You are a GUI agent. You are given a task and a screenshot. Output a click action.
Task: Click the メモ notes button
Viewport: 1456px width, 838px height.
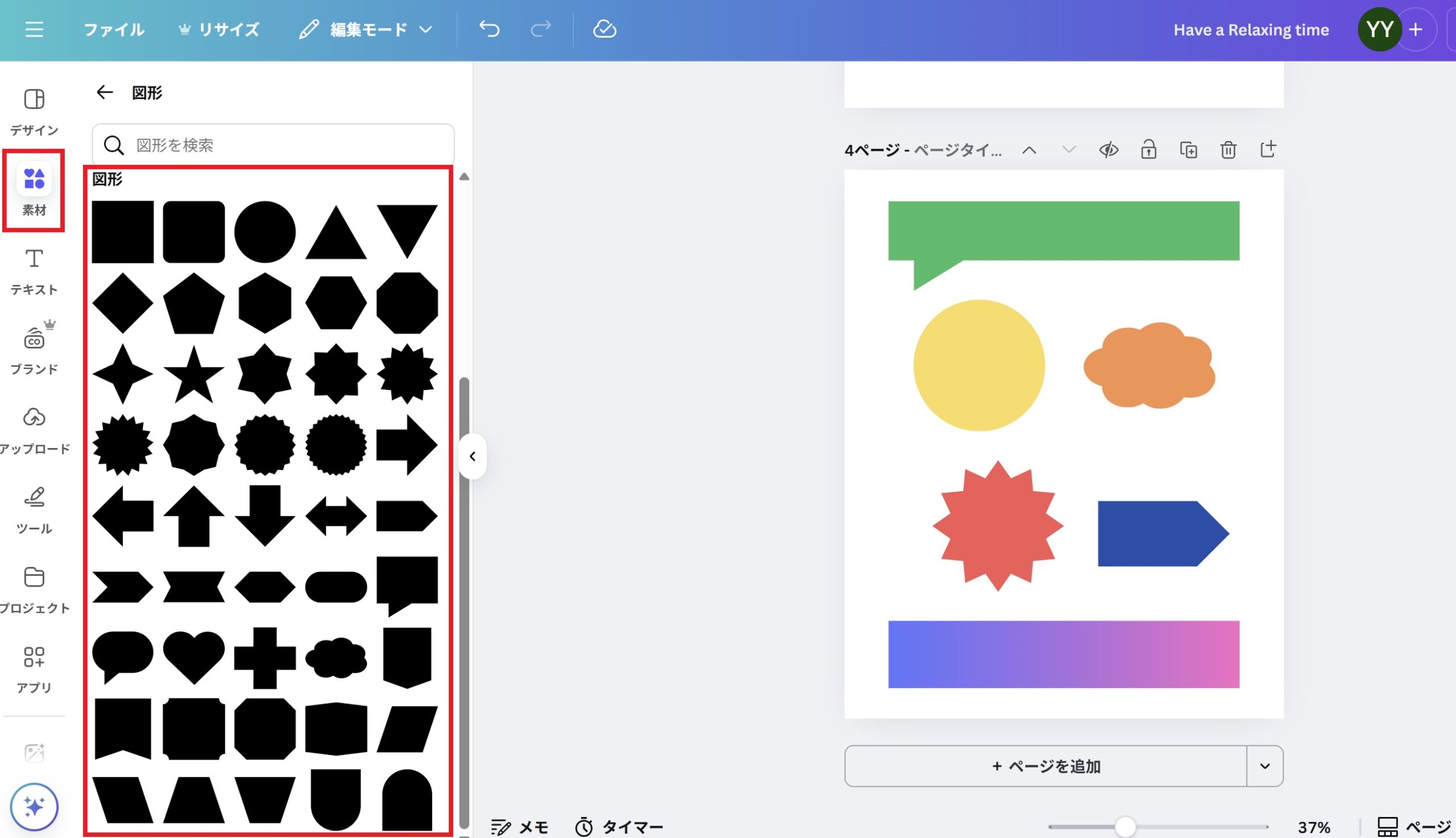[x=519, y=827]
